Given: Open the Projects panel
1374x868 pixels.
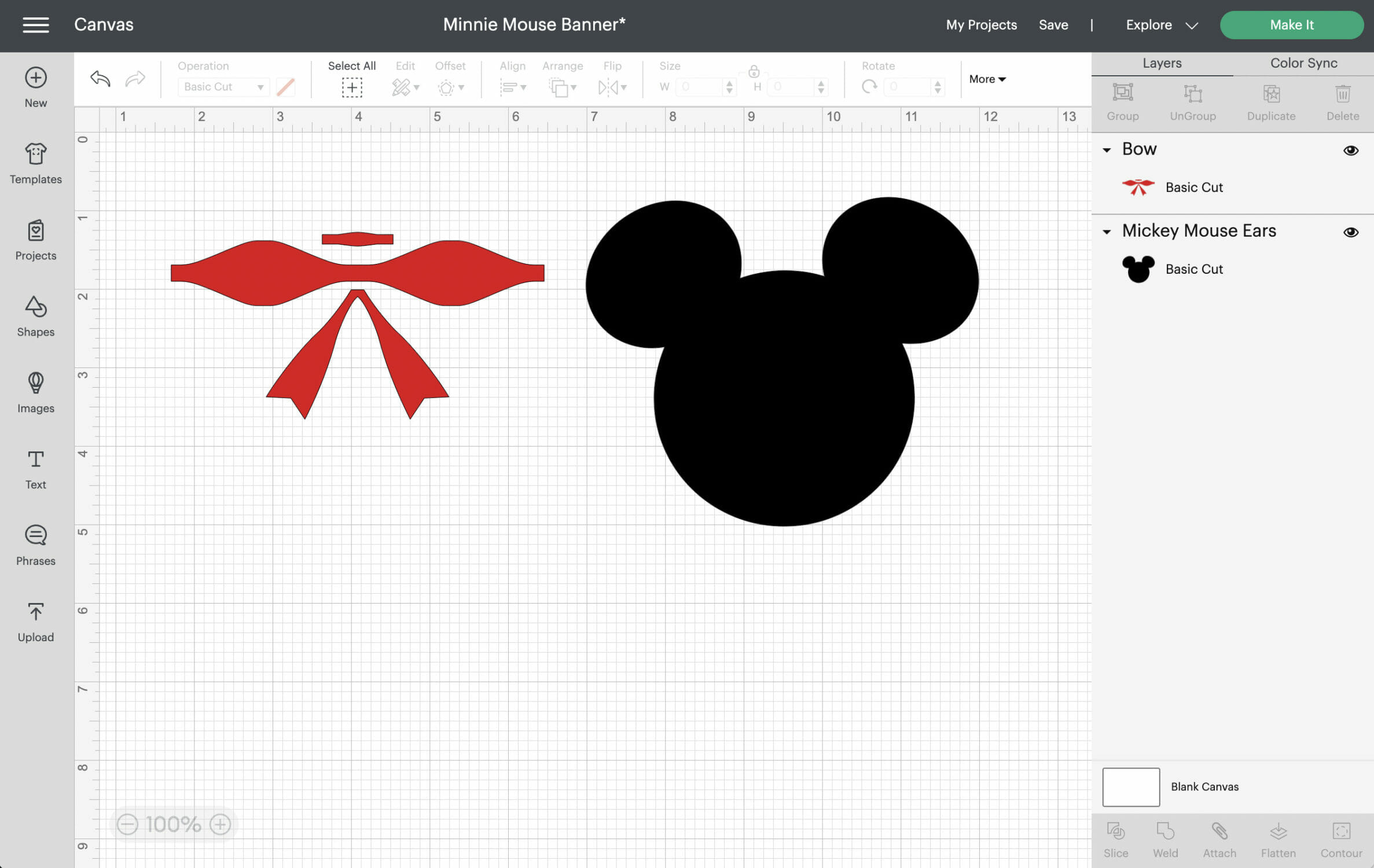Looking at the screenshot, I should [x=36, y=240].
